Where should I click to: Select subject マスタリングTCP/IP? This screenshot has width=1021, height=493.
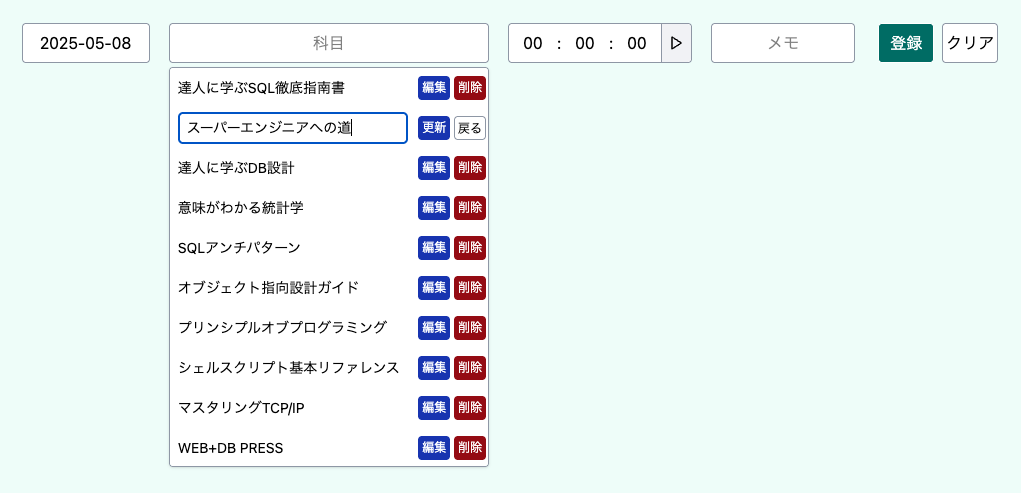(242, 408)
